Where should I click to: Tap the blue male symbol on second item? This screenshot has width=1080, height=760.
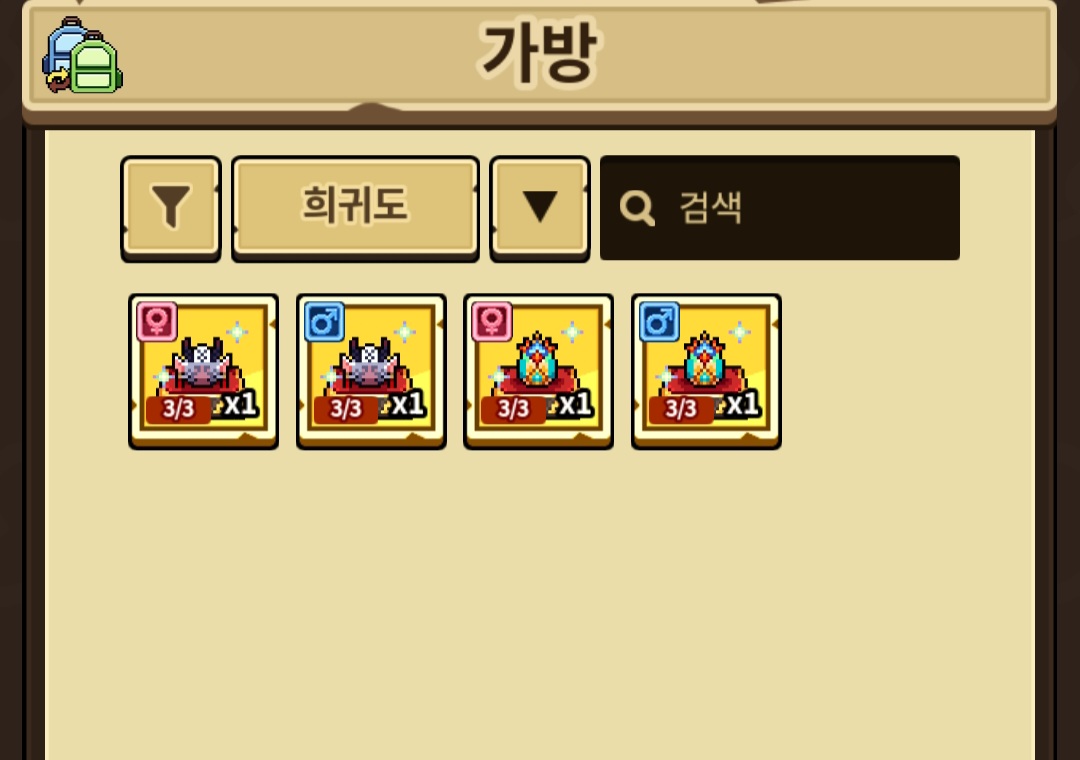click(x=324, y=321)
